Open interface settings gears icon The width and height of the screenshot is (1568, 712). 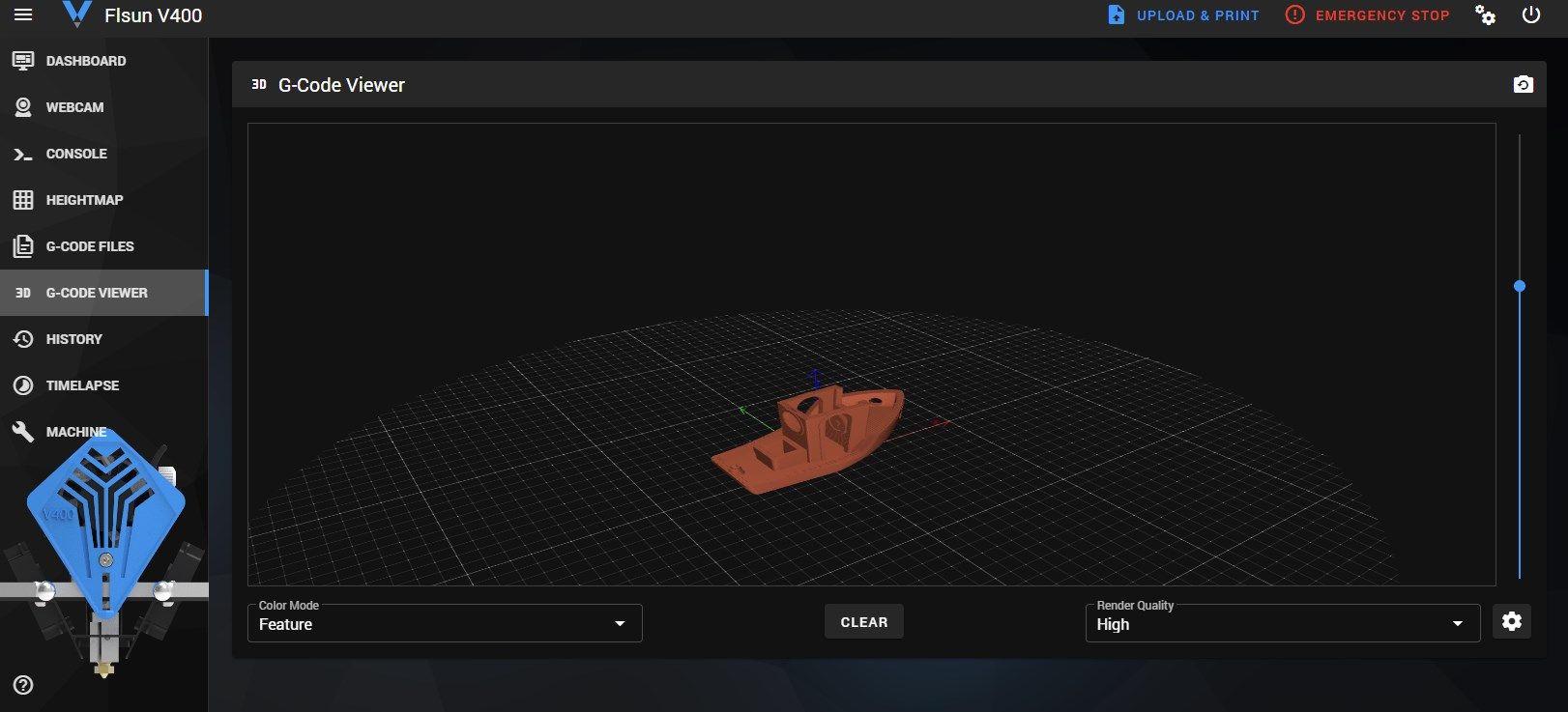tap(1485, 15)
